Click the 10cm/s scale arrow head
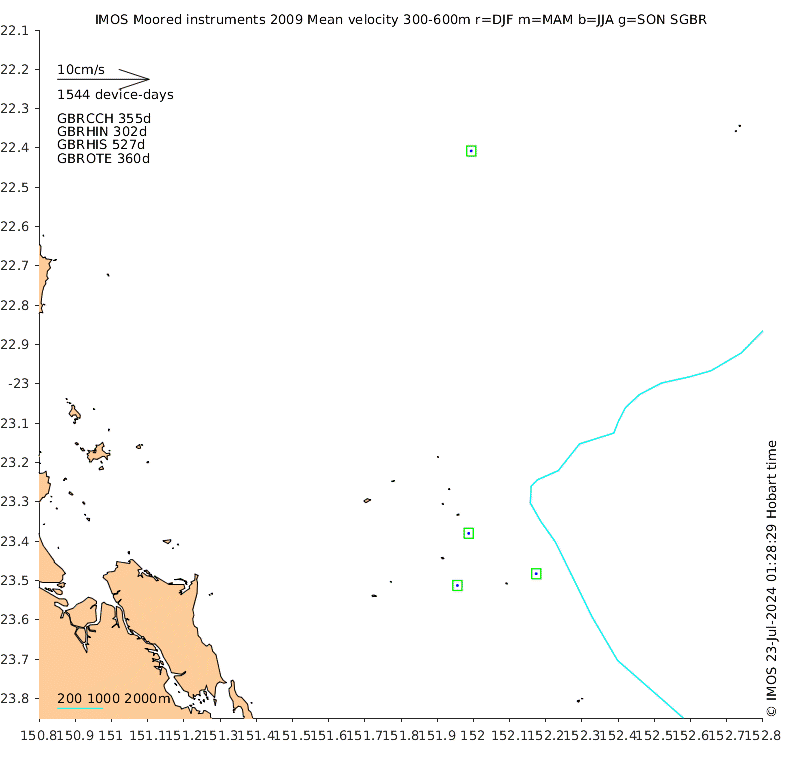 point(135,79)
